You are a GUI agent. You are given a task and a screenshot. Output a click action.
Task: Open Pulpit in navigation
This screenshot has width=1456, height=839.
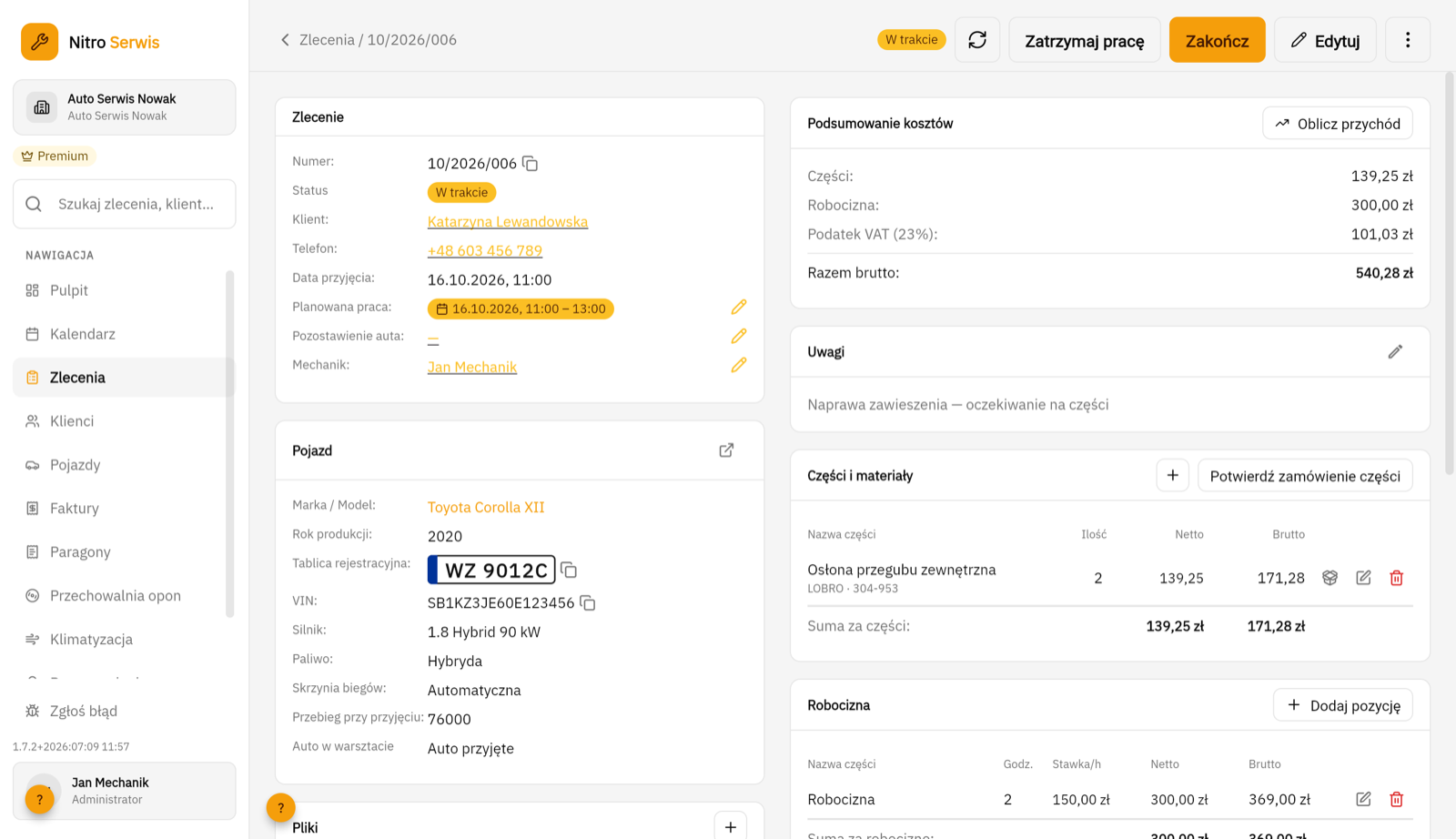click(x=124, y=290)
